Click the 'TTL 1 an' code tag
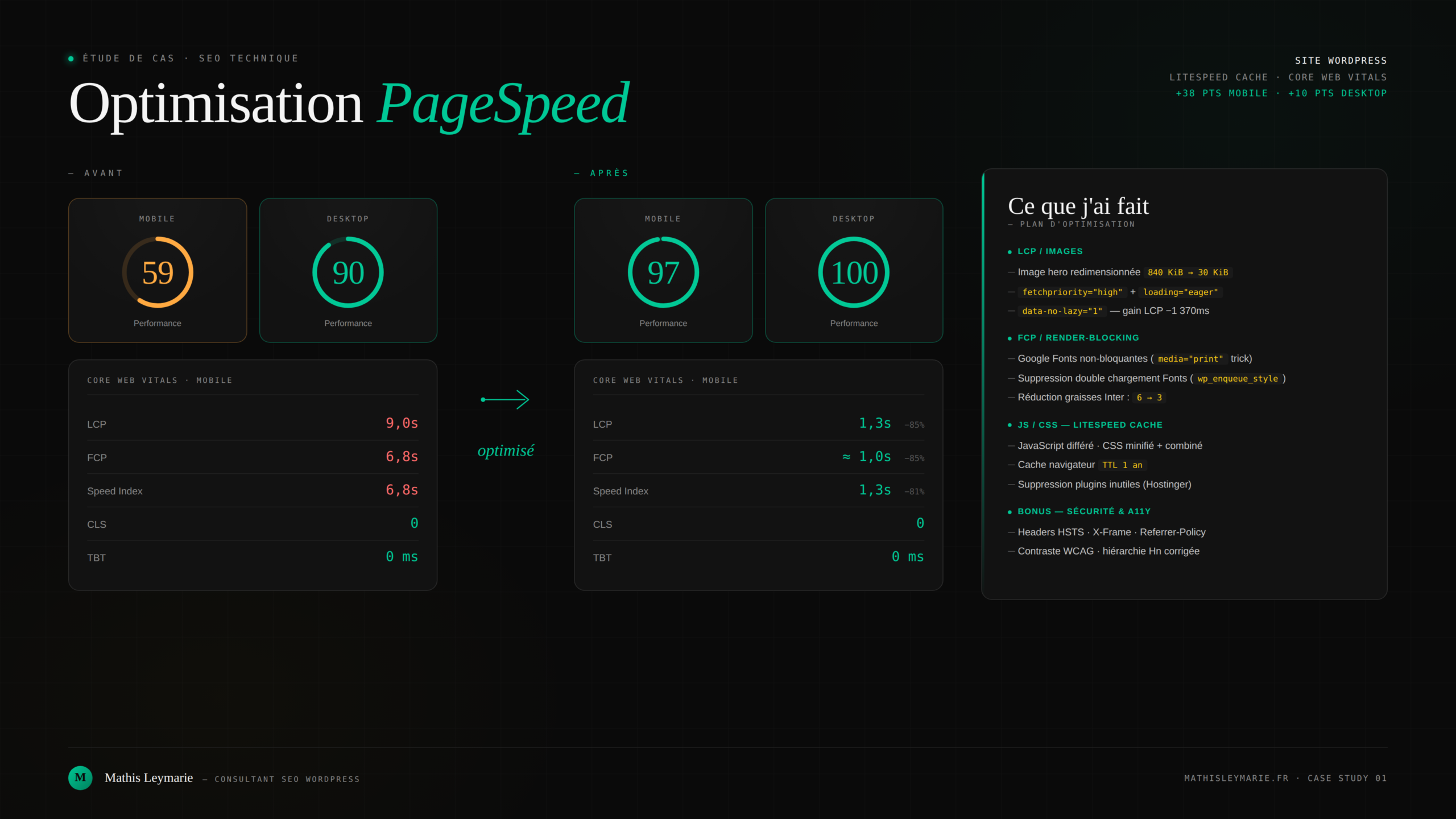The width and height of the screenshot is (1456, 819). (1122, 465)
